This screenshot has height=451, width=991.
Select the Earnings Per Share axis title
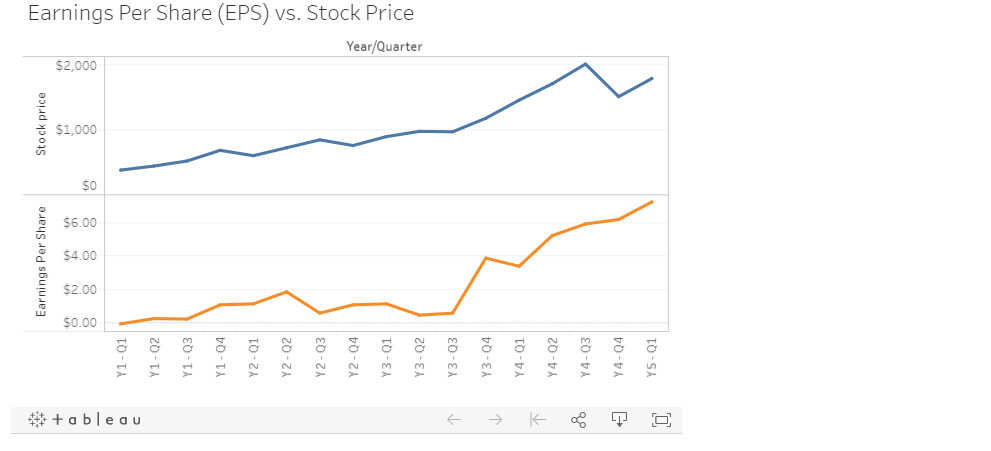(42, 263)
